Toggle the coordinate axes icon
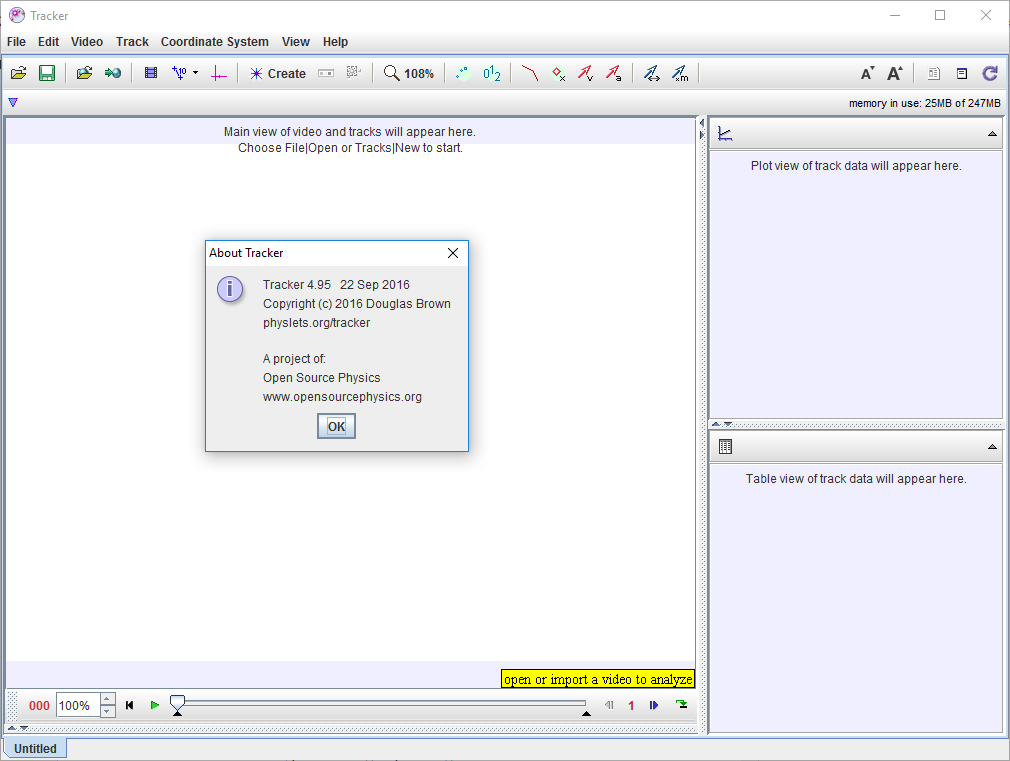 (x=219, y=73)
